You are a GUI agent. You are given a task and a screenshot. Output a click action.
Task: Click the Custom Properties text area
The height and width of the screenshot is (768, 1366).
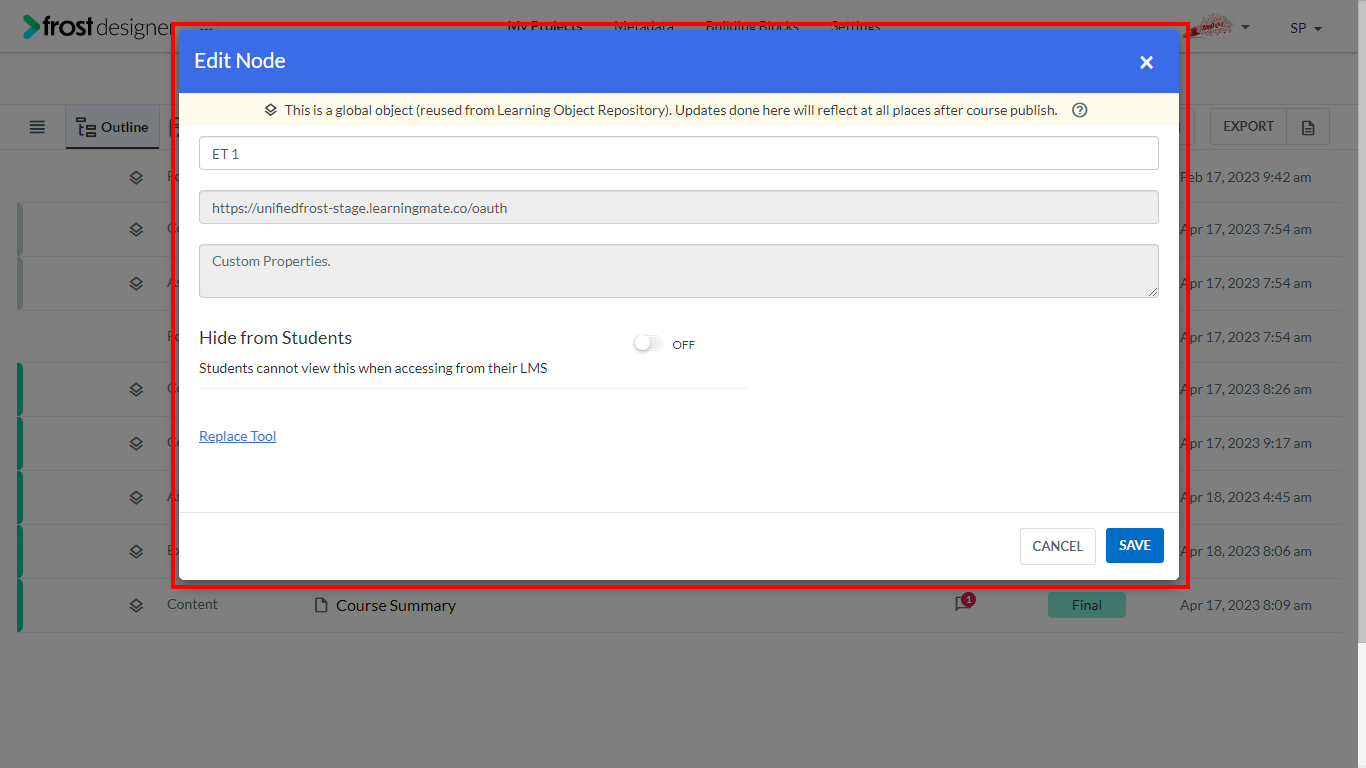point(679,271)
